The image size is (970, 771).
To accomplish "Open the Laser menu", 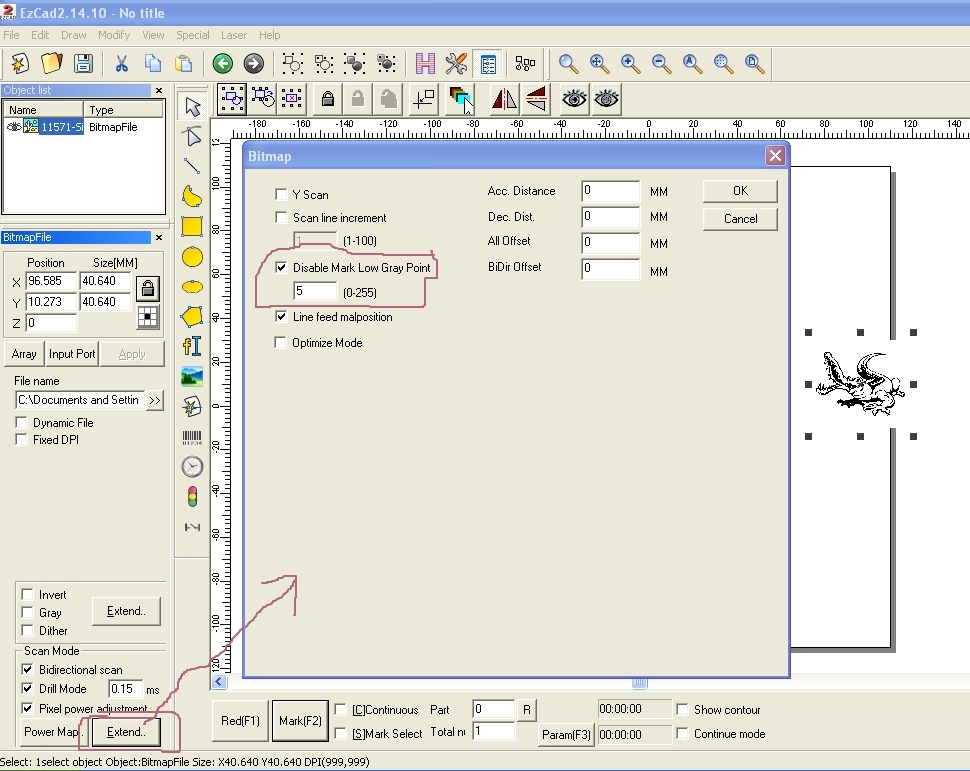I will (233, 35).
